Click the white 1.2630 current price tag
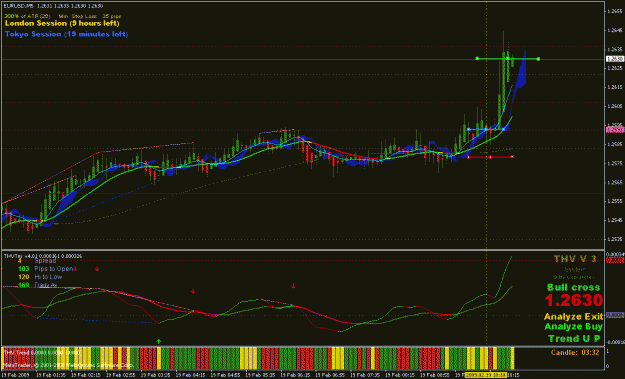Image resolution: width=625 pixels, height=379 pixels. [615, 59]
